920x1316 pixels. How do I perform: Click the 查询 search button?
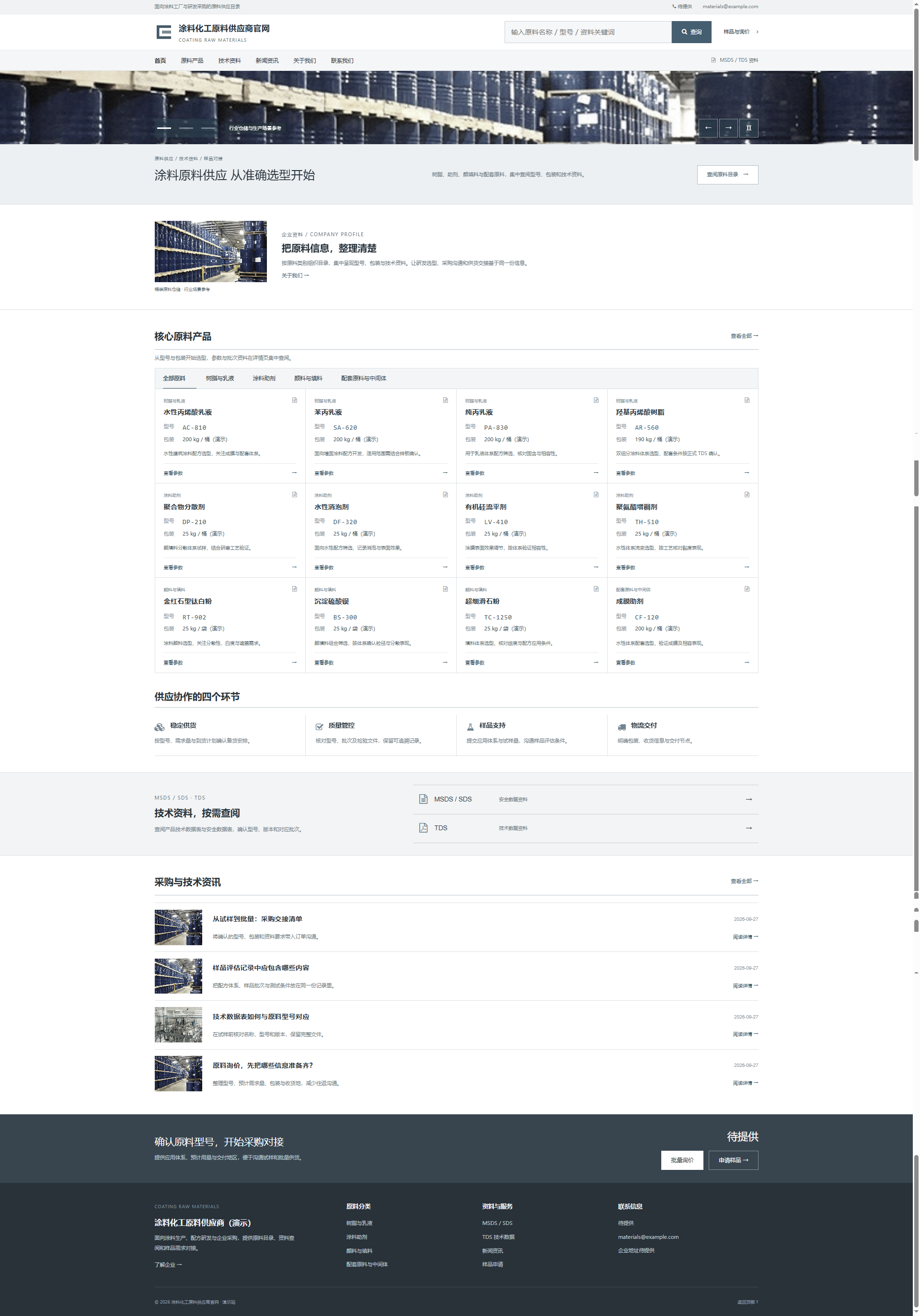(691, 32)
